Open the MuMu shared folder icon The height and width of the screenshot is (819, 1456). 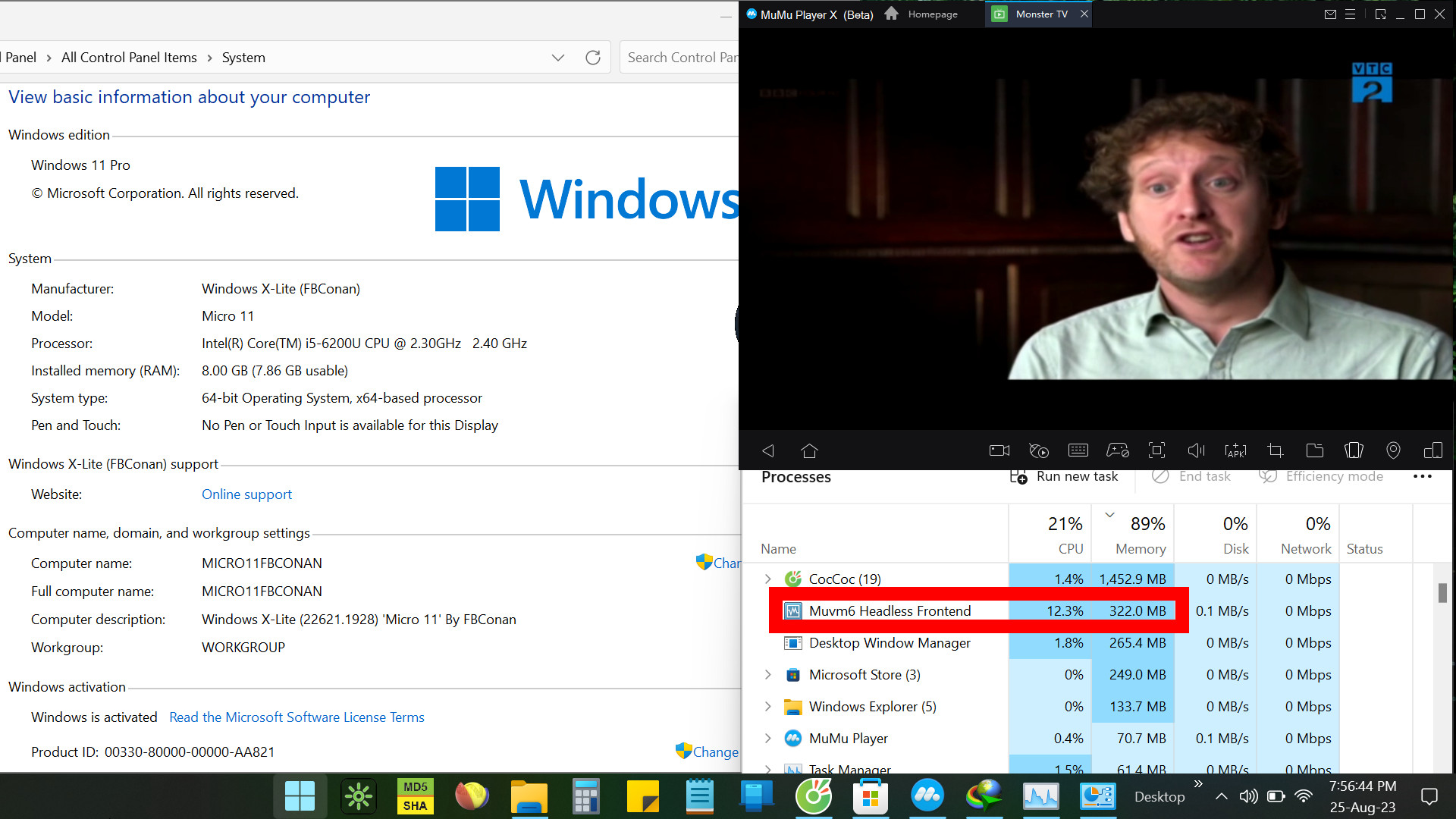click(1315, 450)
